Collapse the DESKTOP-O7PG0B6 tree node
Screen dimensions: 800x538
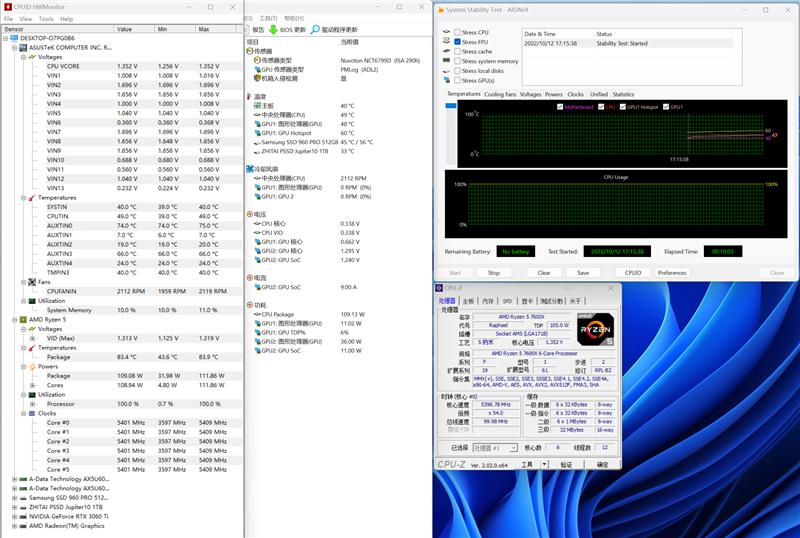coord(6,38)
